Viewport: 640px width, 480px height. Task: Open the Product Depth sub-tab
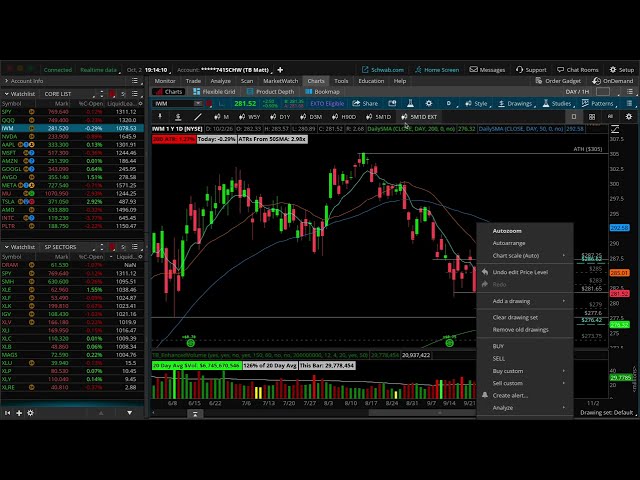click(x=270, y=91)
